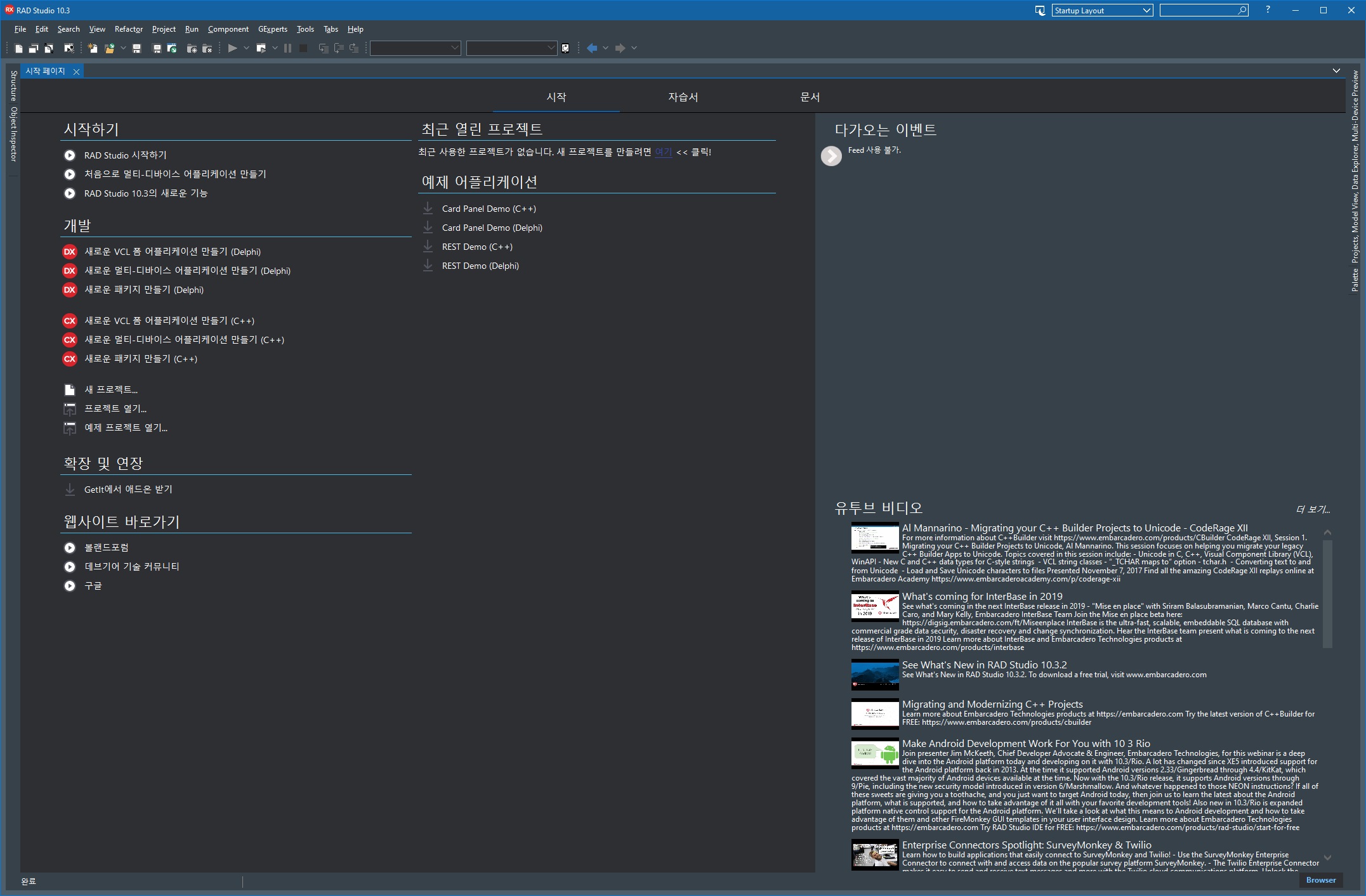
Task: Click the New Items toolbar icon
Action: point(93,48)
